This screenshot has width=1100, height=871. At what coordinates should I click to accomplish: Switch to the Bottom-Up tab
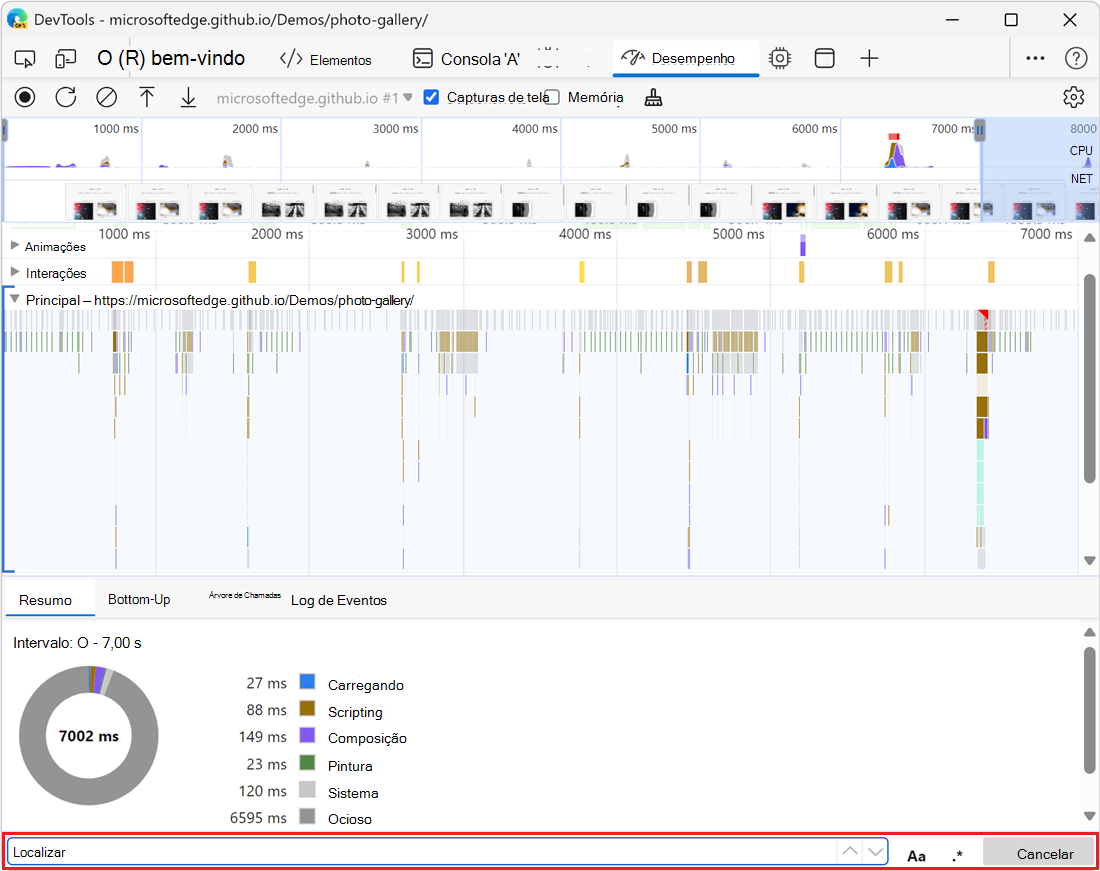click(139, 599)
